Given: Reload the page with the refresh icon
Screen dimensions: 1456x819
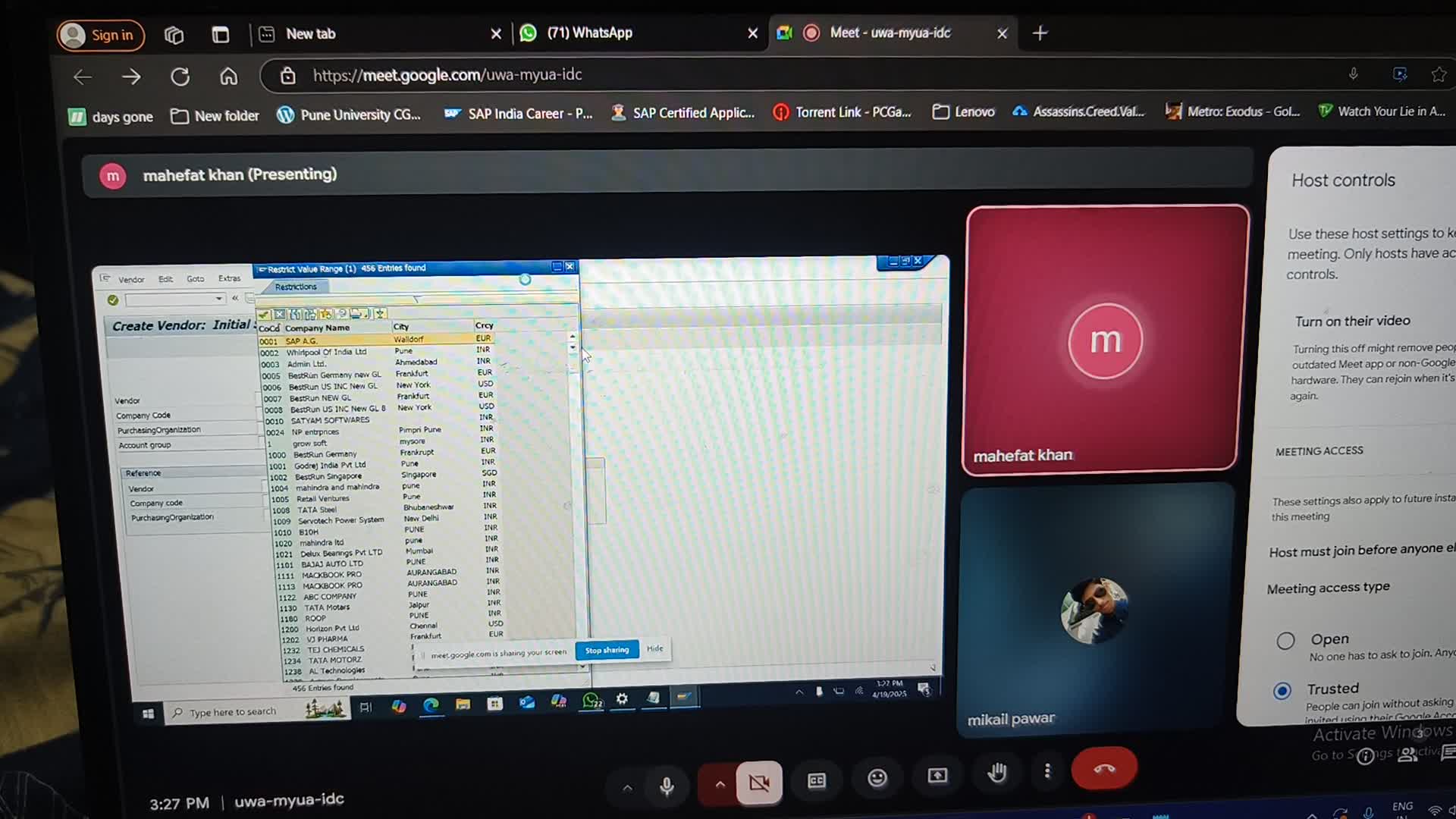Looking at the screenshot, I should (180, 77).
